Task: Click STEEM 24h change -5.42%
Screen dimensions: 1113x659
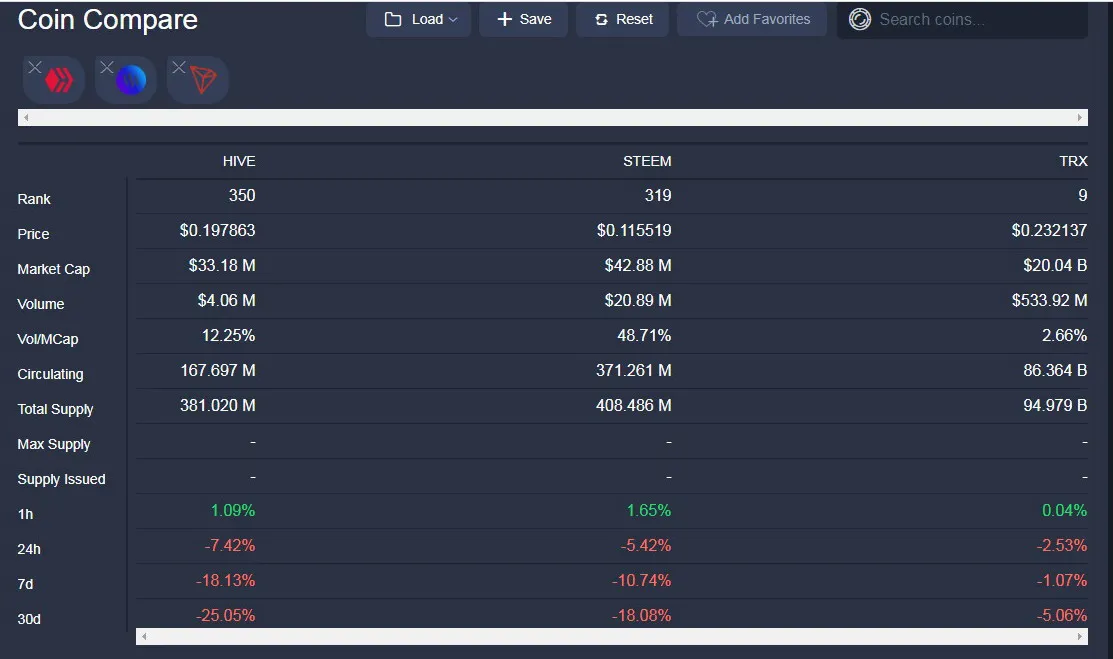Action: click(x=646, y=545)
